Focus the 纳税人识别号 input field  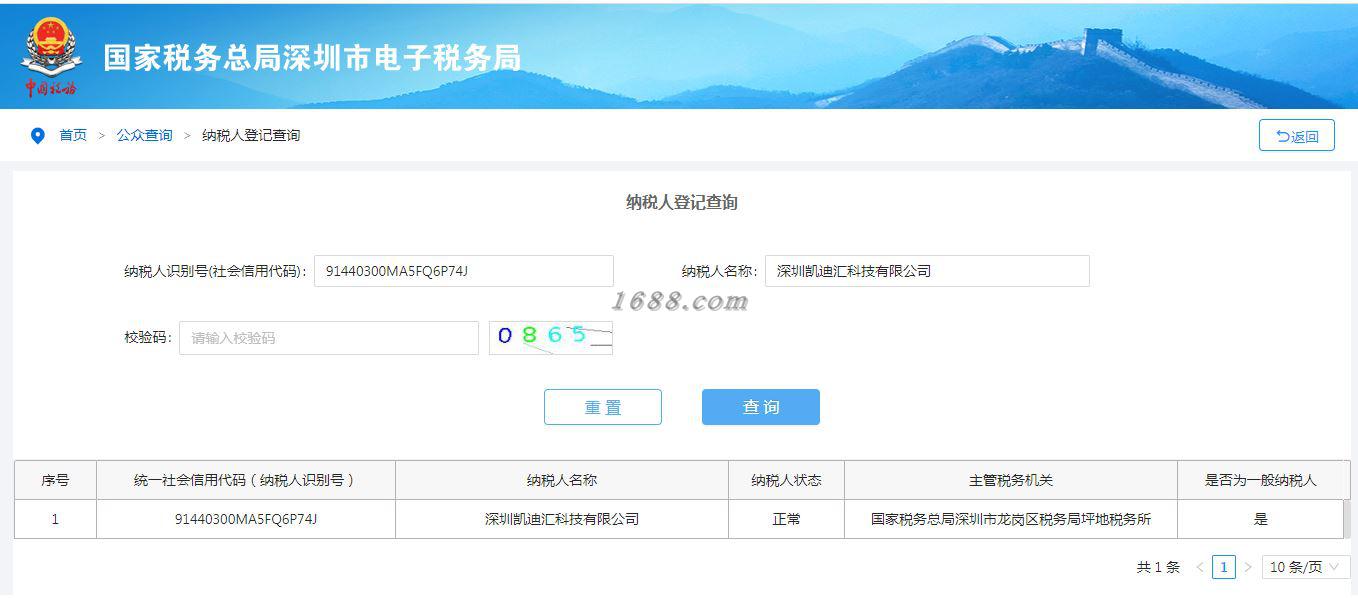tap(464, 271)
